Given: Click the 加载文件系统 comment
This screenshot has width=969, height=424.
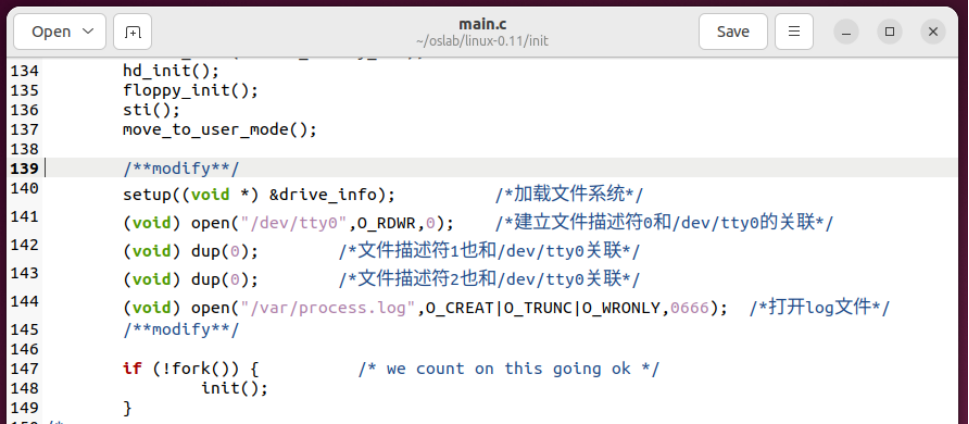Looking at the screenshot, I should 569,195.
